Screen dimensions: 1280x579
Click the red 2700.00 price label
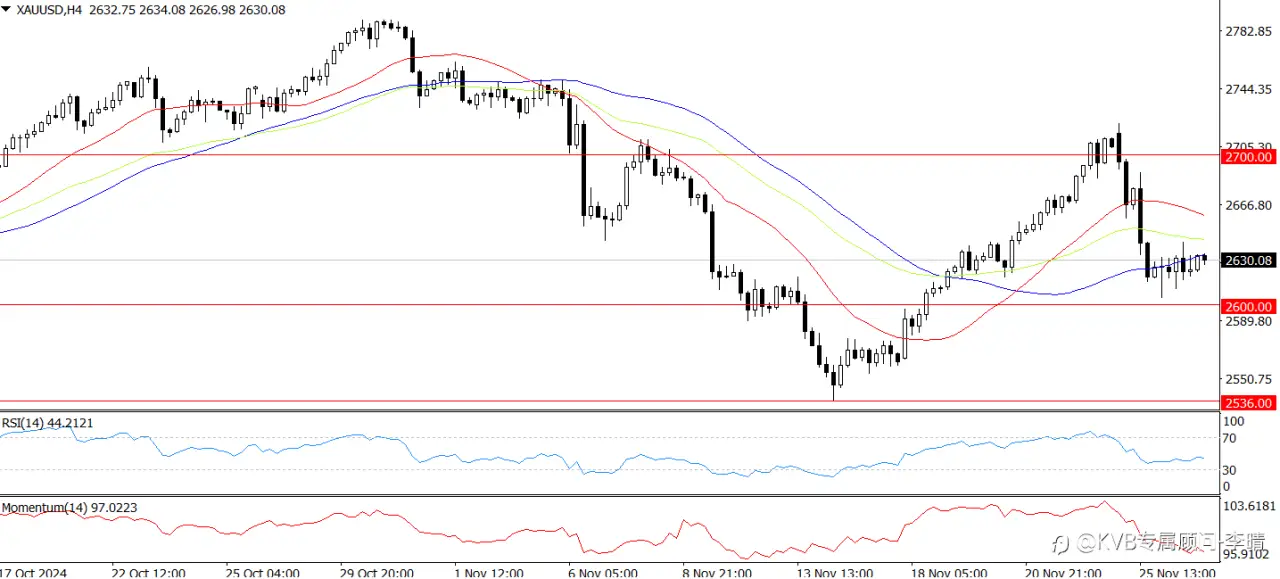click(1248, 157)
